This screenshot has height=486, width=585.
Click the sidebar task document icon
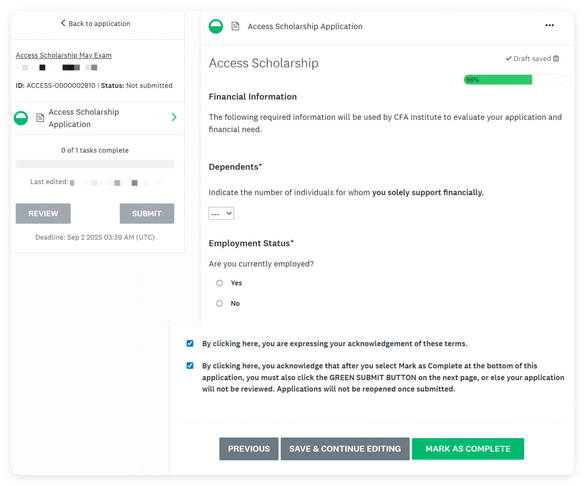click(40, 118)
